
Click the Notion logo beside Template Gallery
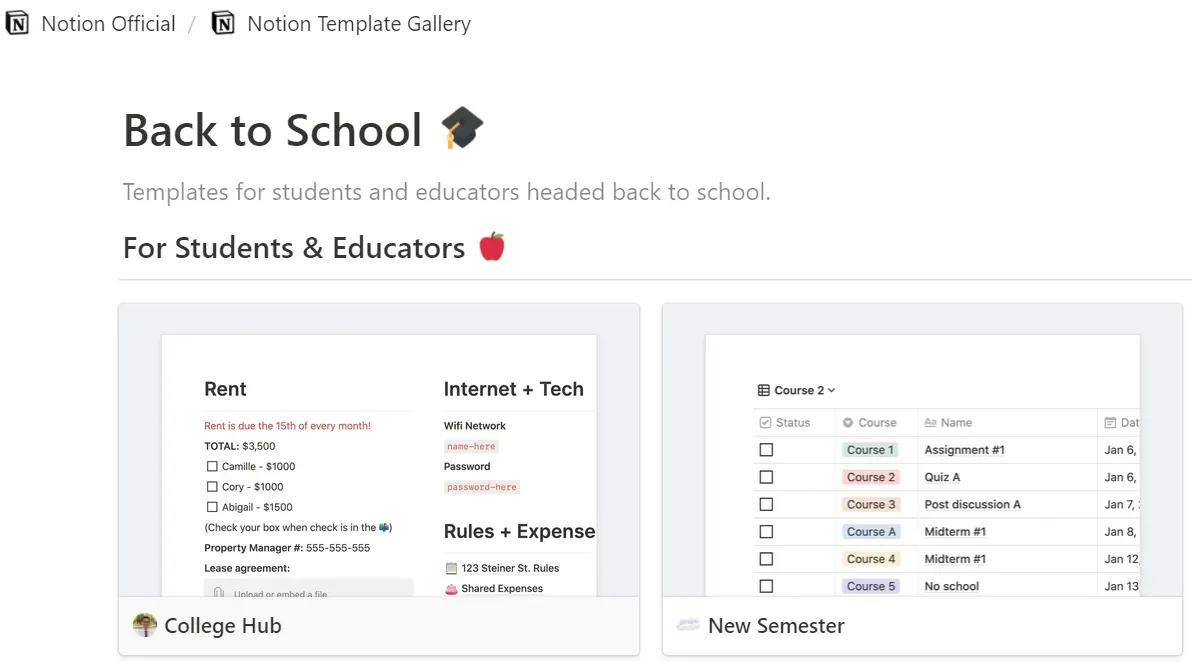223,24
